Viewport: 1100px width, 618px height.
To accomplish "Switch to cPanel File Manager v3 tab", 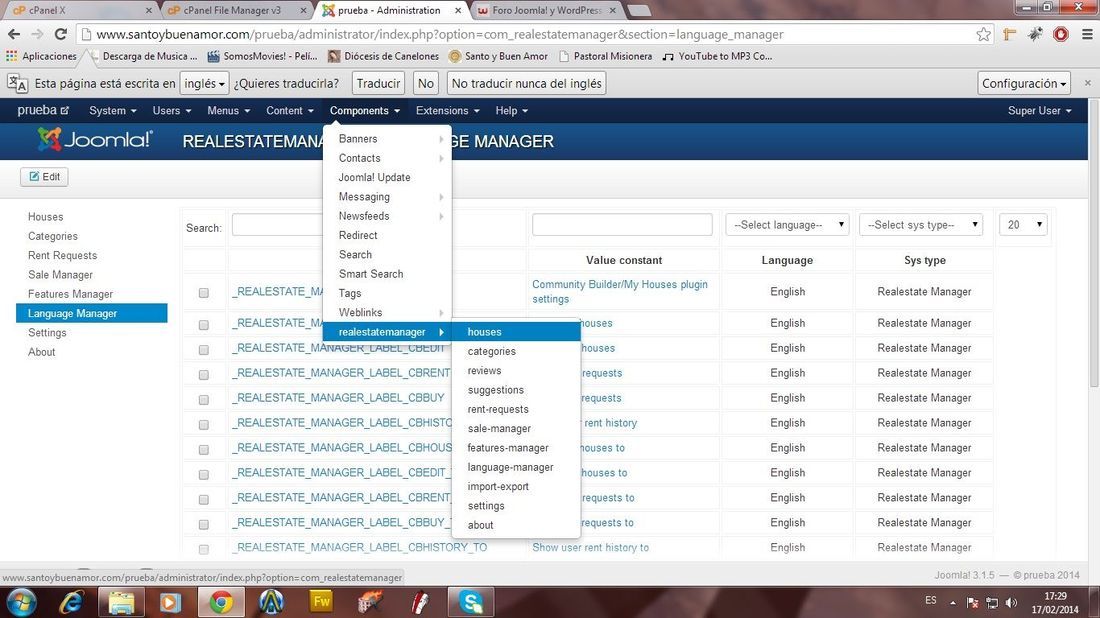I will click(232, 10).
